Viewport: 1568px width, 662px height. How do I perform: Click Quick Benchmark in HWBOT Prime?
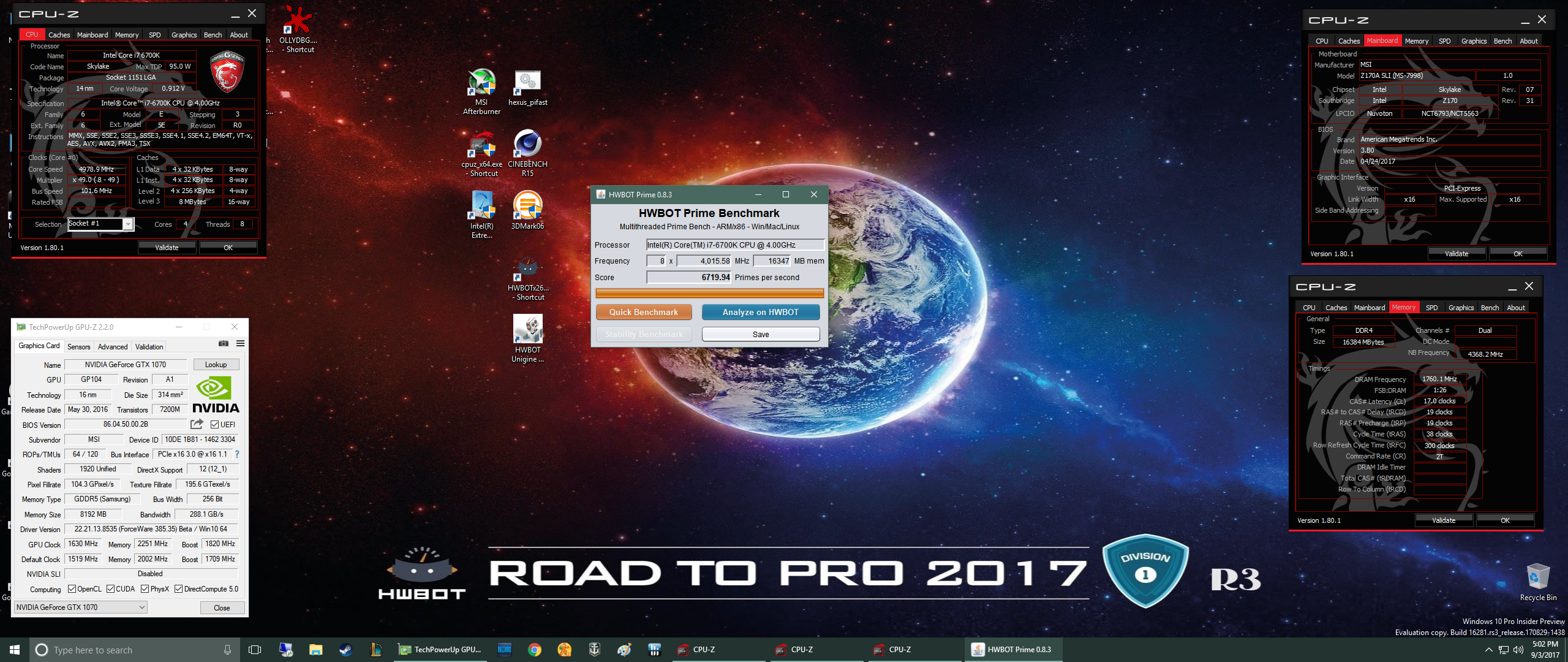click(x=644, y=312)
